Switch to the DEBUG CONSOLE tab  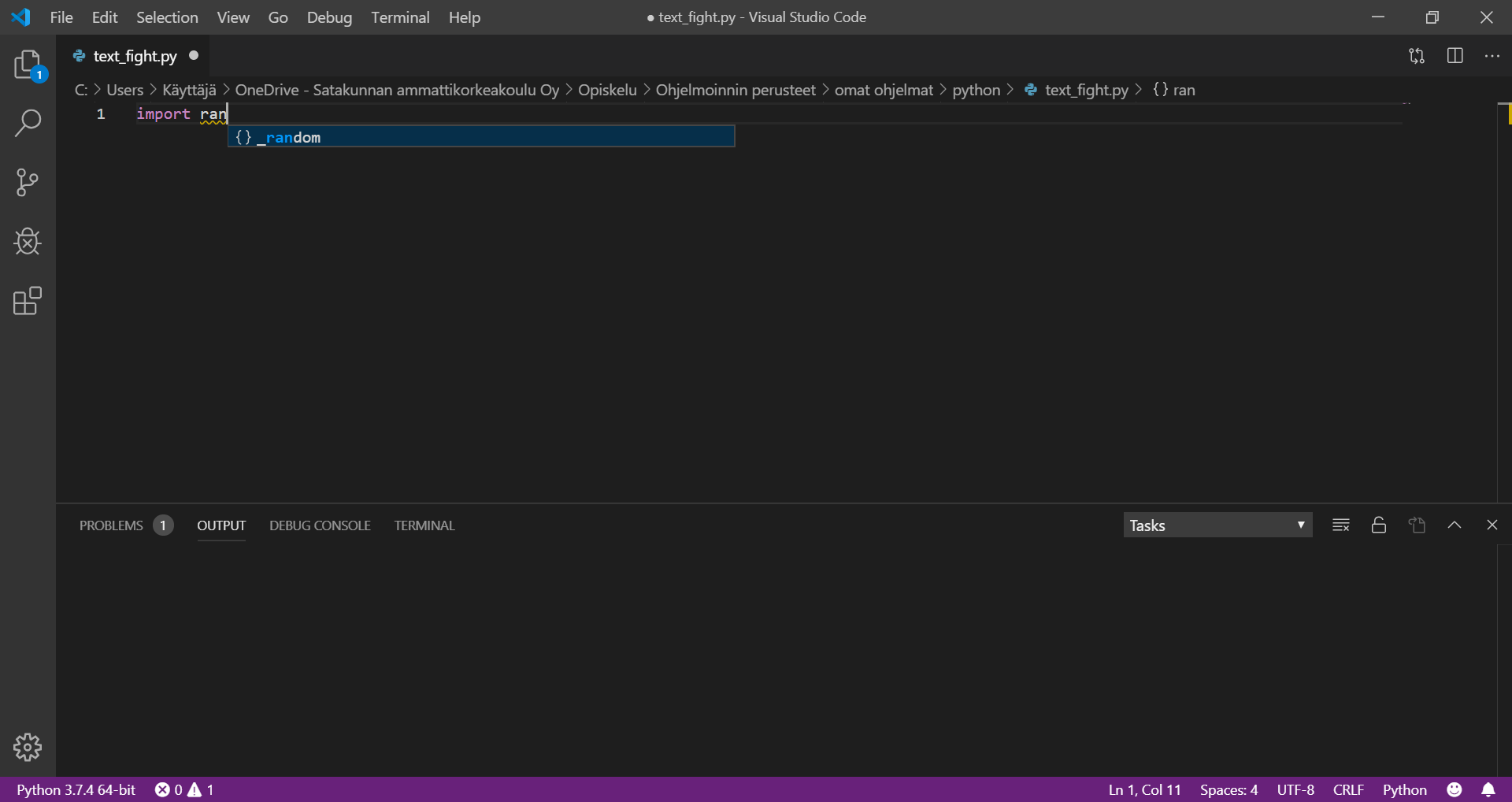click(x=320, y=525)
